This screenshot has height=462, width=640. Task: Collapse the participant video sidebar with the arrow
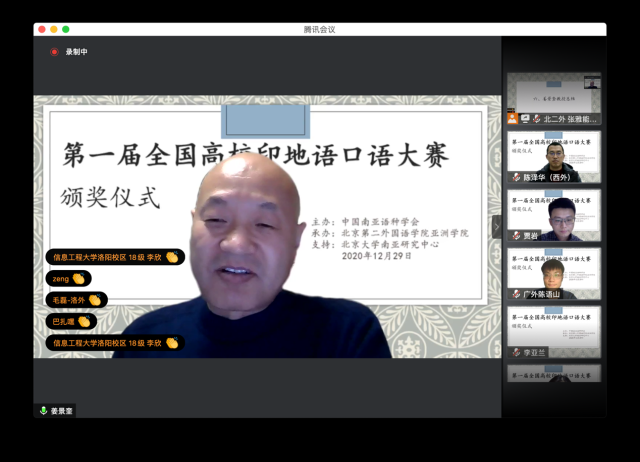click(x=497, y=227)
